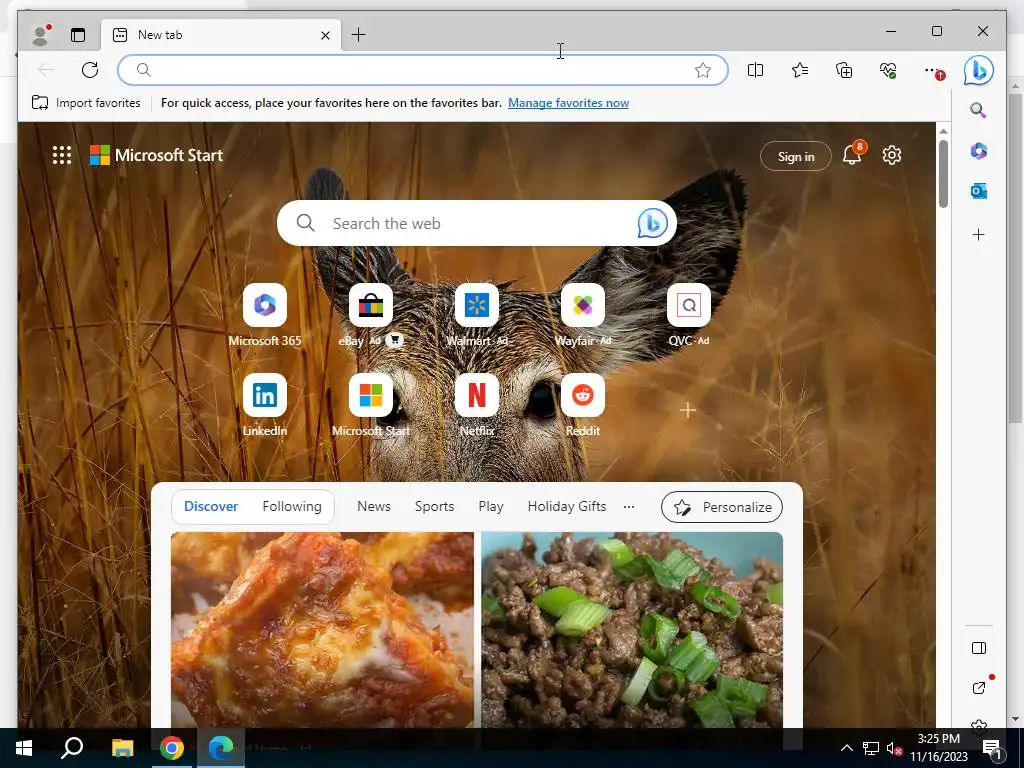Open the tab actions menu icon
This screenshot has height=768, width=1024.
78,35
